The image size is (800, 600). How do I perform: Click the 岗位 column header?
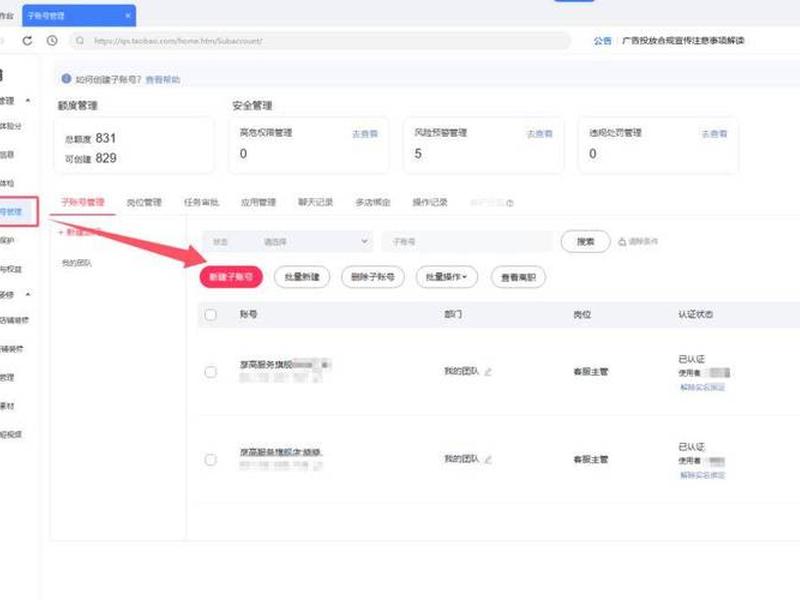click(582, 314)
